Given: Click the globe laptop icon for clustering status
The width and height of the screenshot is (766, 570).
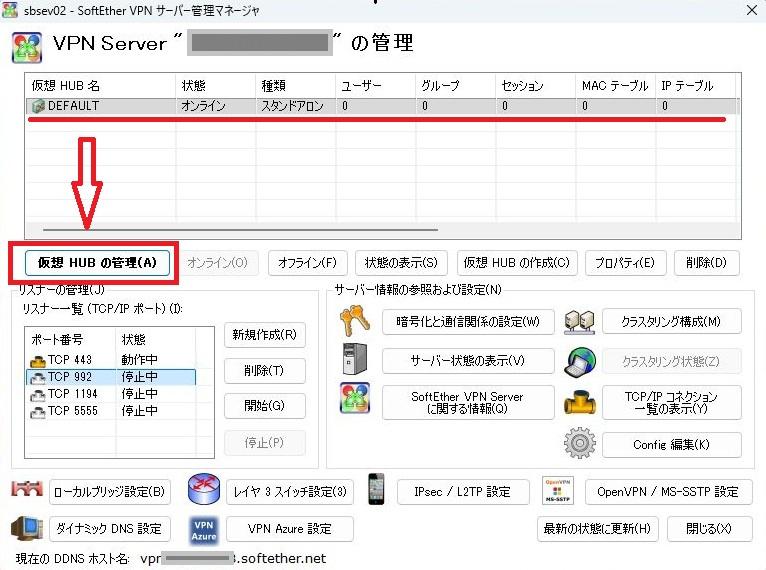Looking at the screenshot, I should click(x=579, y=362).
